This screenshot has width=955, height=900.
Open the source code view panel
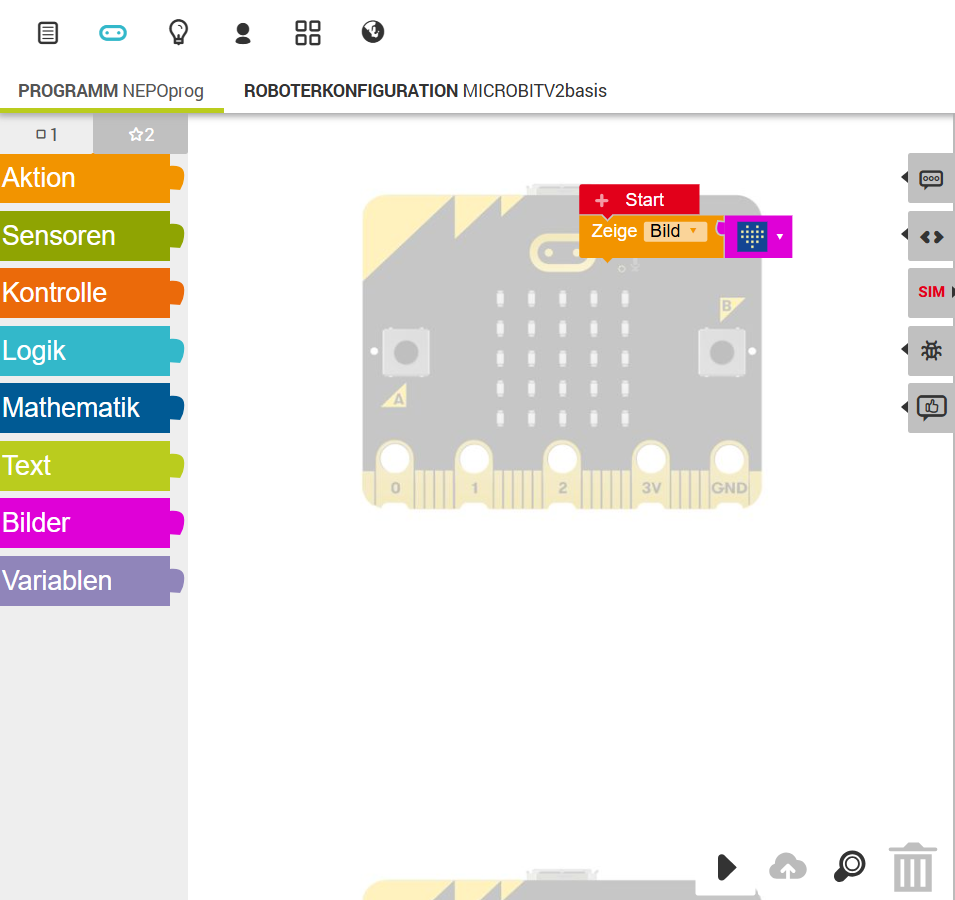(931, 237)
